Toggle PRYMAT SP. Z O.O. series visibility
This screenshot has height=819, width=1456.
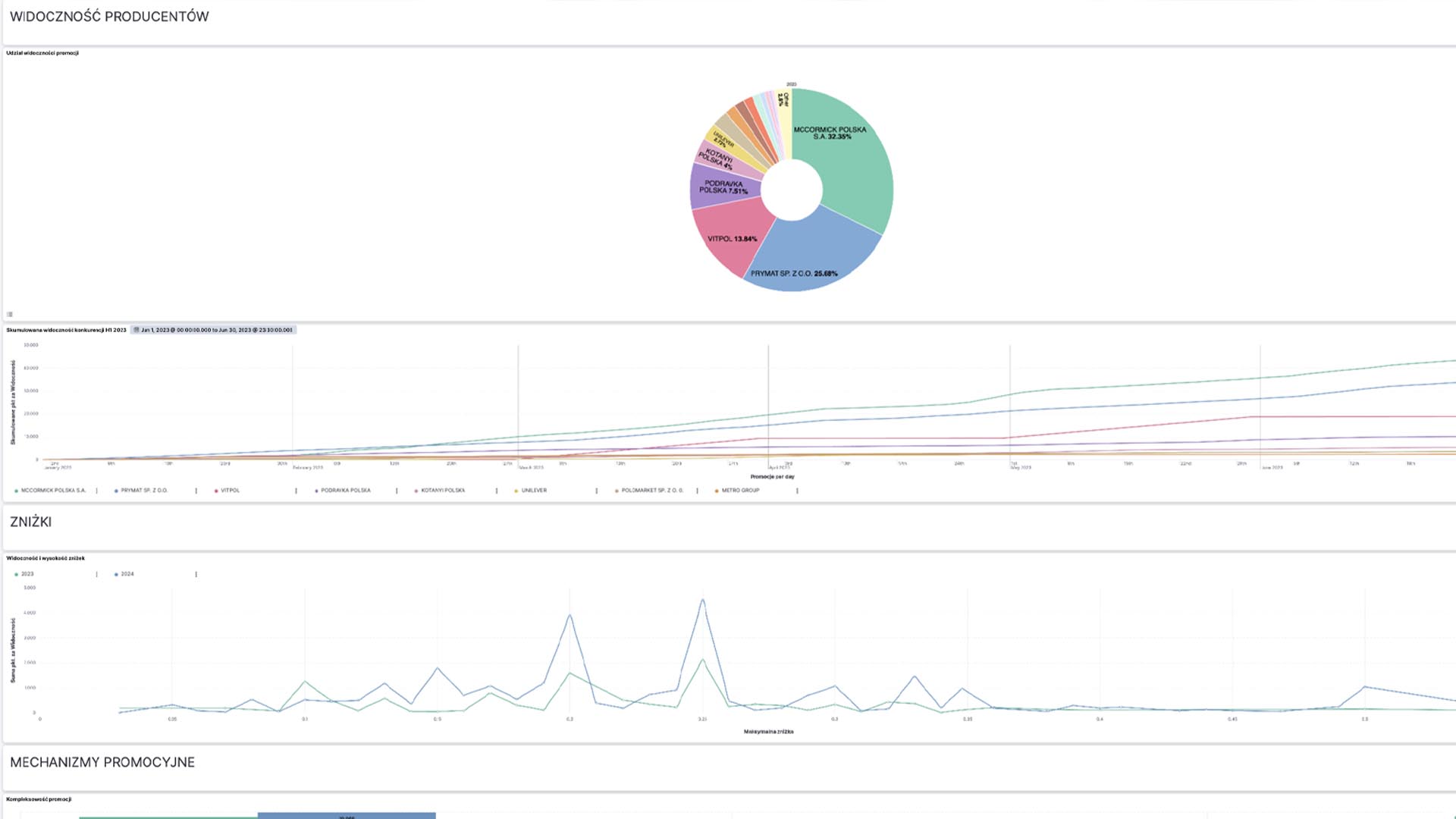(144, 491)
